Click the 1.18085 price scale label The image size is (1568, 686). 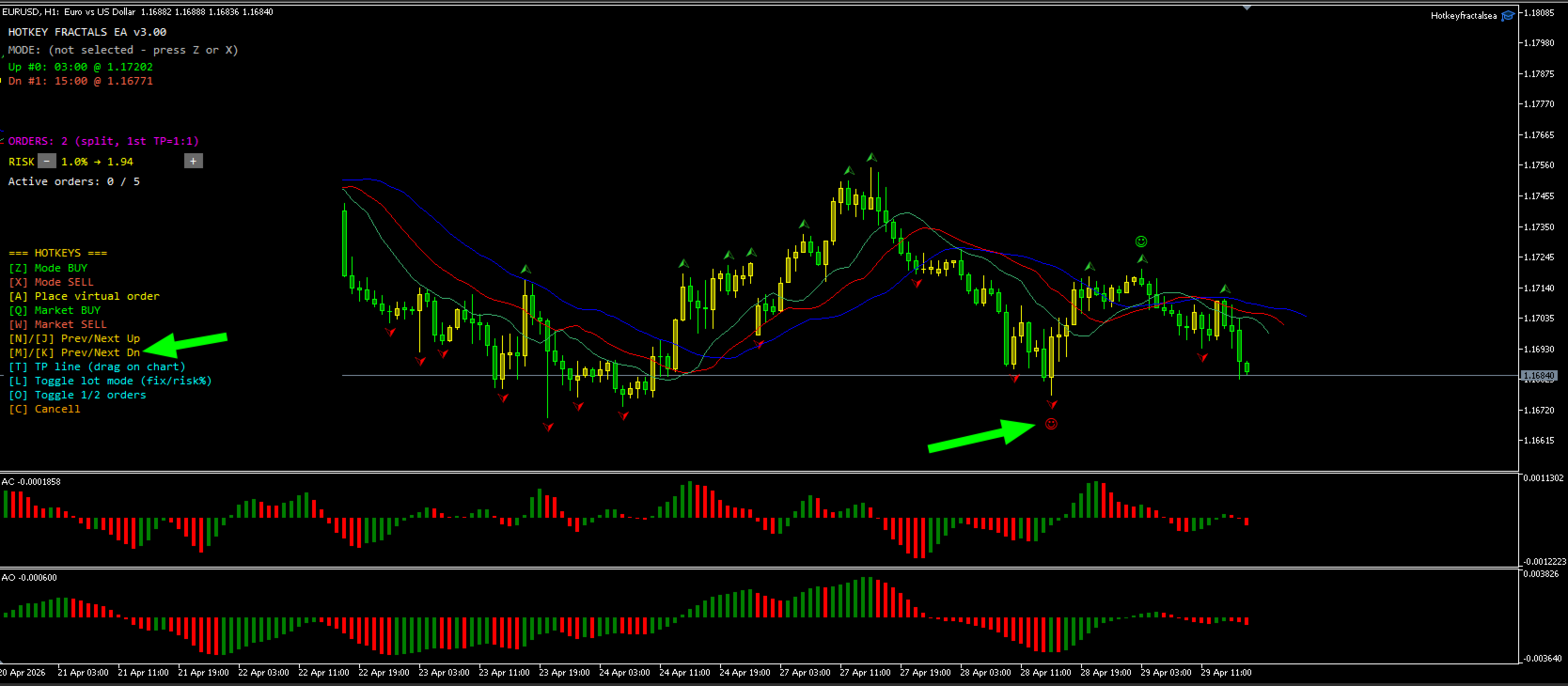1540,13
